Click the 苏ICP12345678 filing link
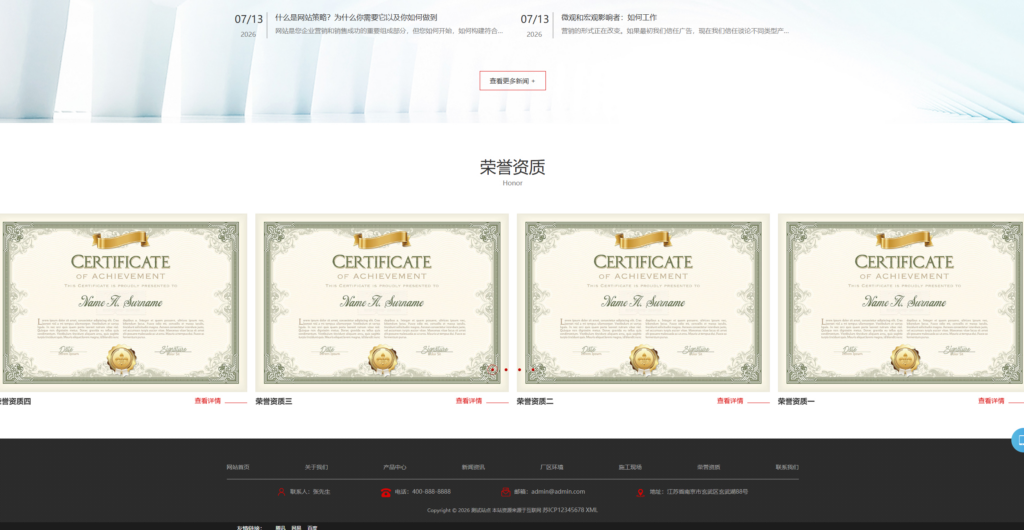Image resolution: width=1024 pixels, height=530 pixels. [x=563, y=510]
